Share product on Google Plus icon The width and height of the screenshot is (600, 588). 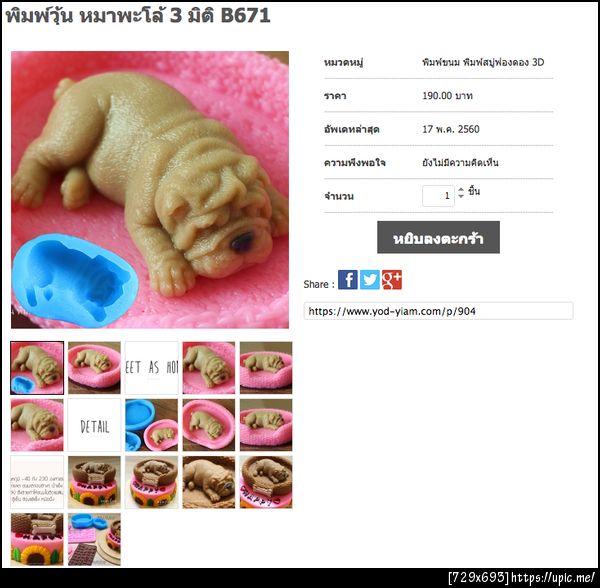[392, 280]
